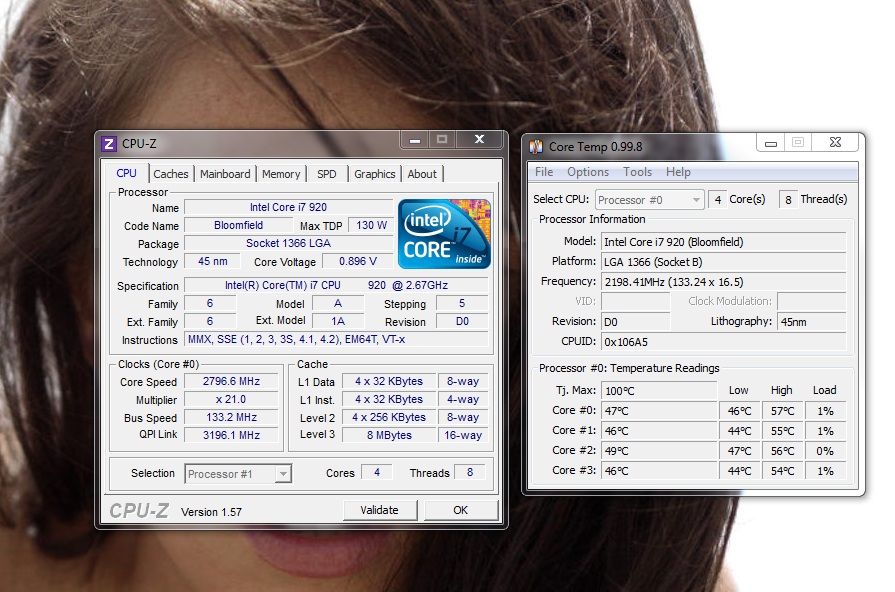
Task: Click the Code Name value Bloomfield
Action: [239, 225]
